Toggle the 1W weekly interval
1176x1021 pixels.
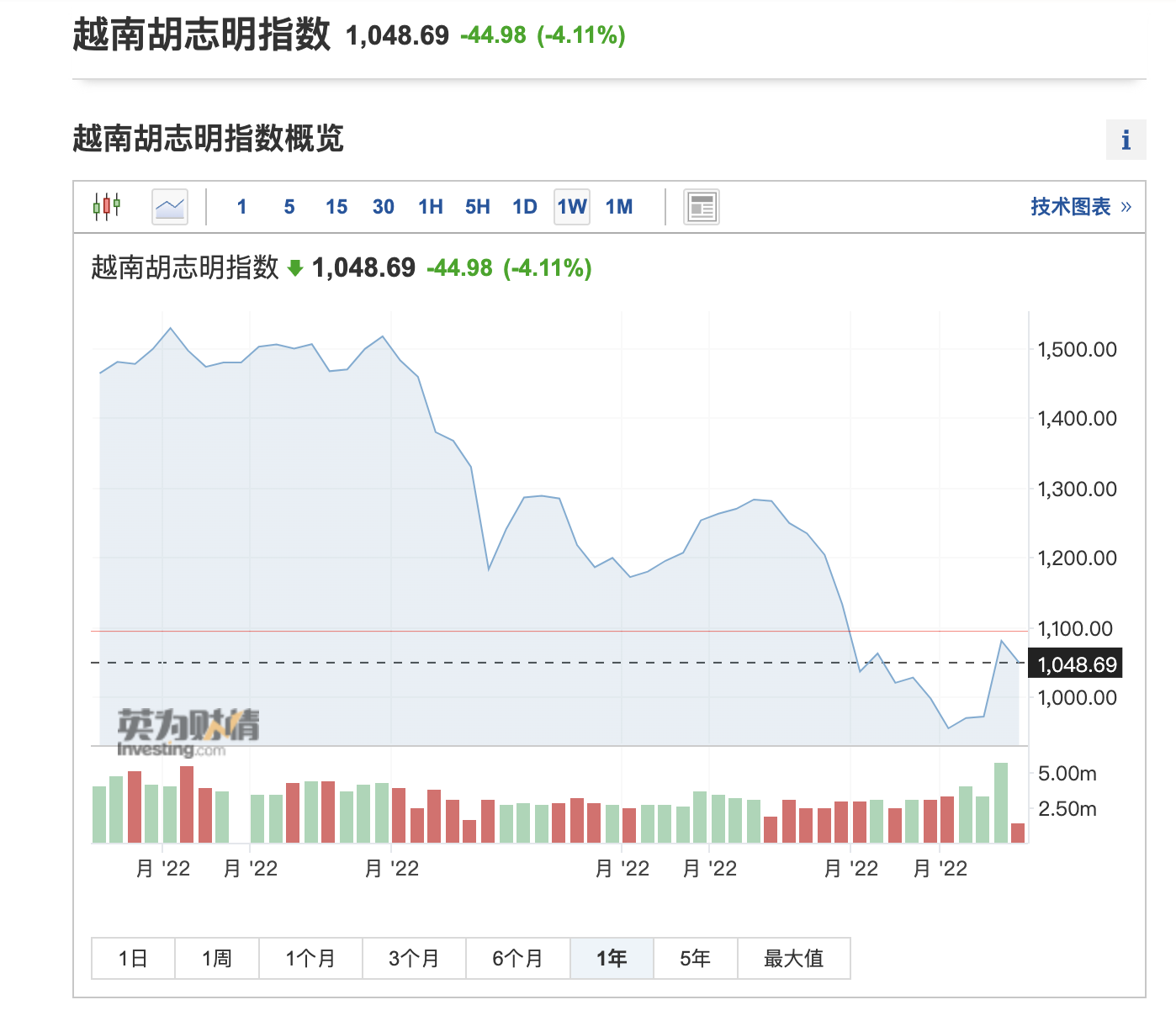coord(572,207)
